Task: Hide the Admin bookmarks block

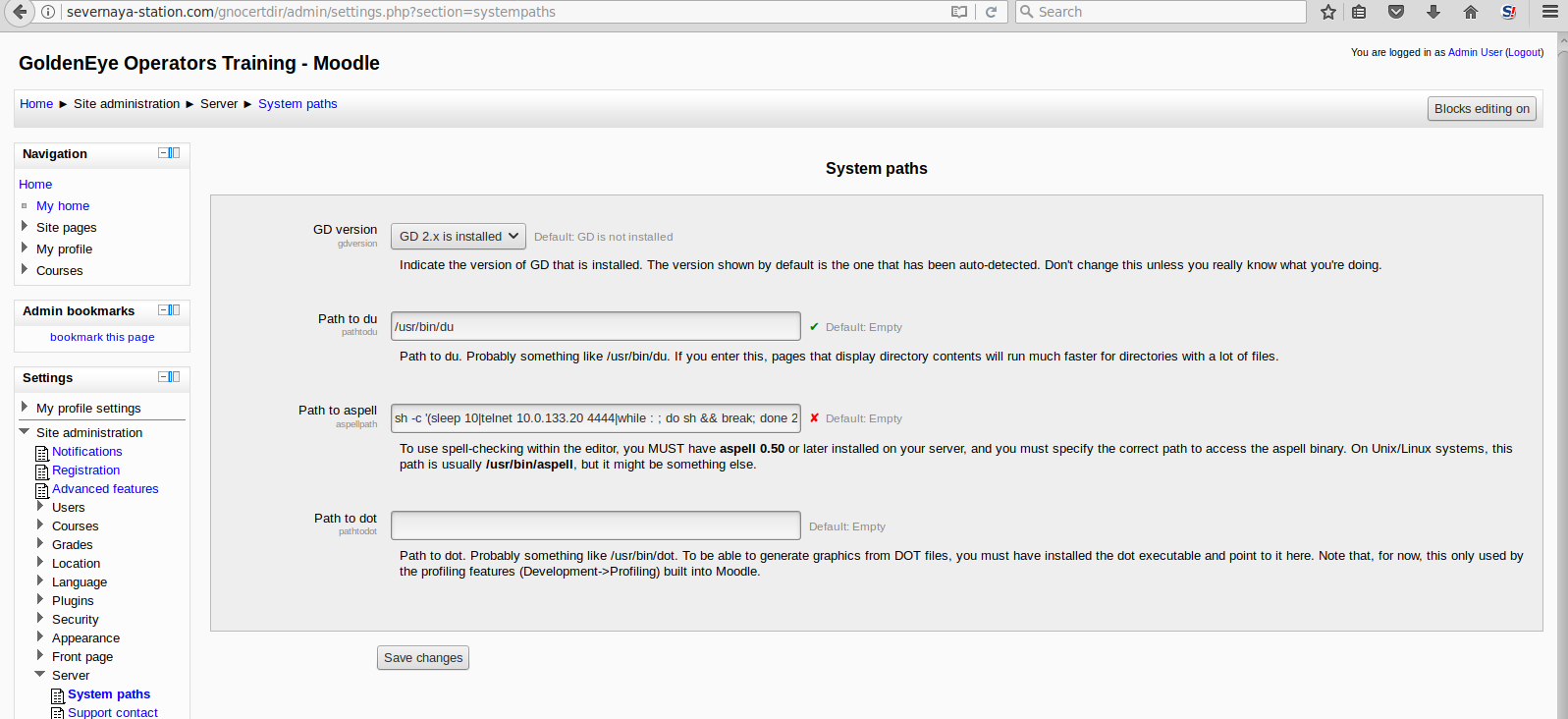Action: [x=164, y=310]
